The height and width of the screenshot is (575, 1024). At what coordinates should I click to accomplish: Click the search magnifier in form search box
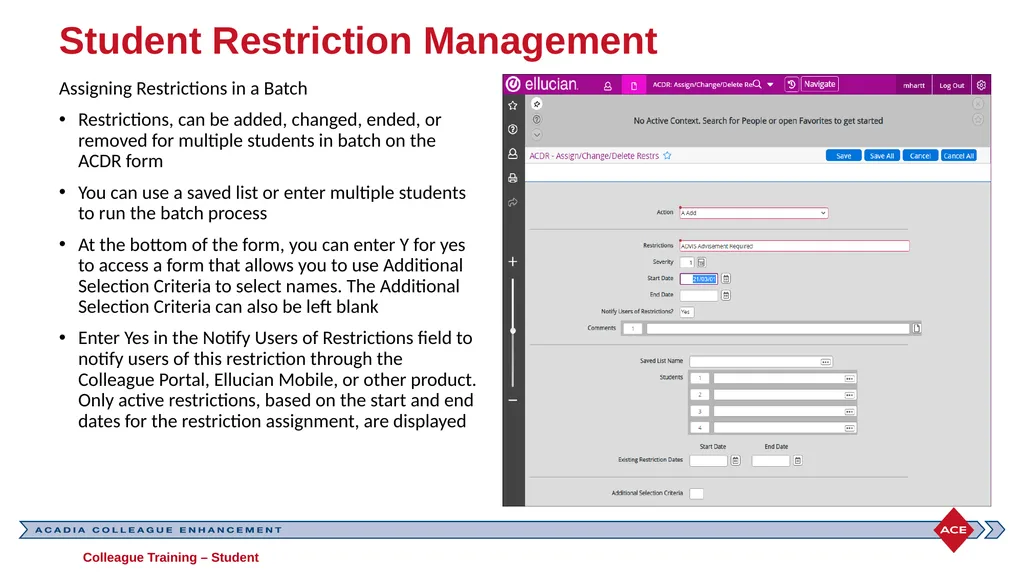(758, 84)
